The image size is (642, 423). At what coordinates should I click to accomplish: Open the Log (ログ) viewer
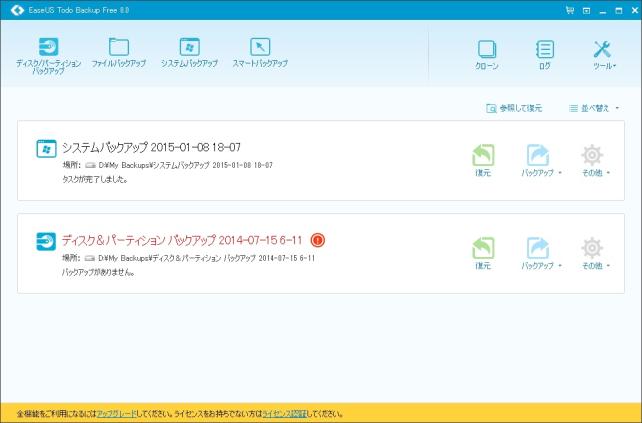click(x=545, y=55)
